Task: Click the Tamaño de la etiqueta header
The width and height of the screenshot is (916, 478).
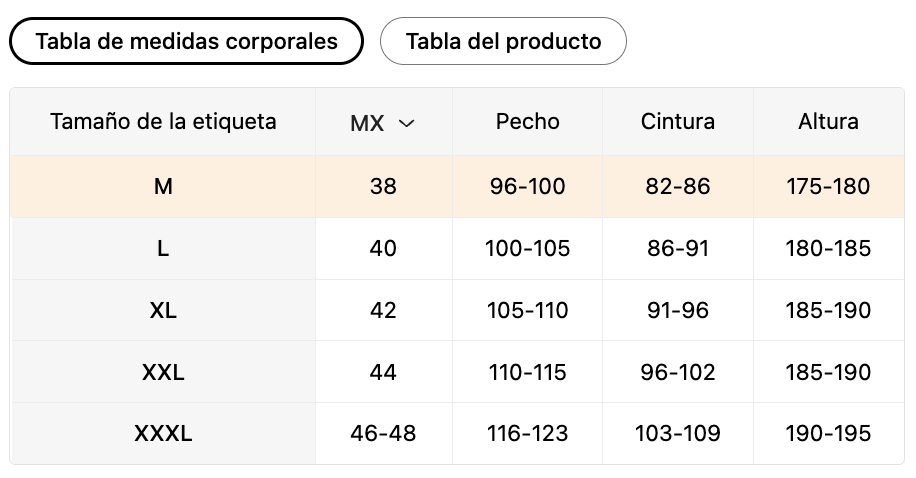Action: coord(163,122)
